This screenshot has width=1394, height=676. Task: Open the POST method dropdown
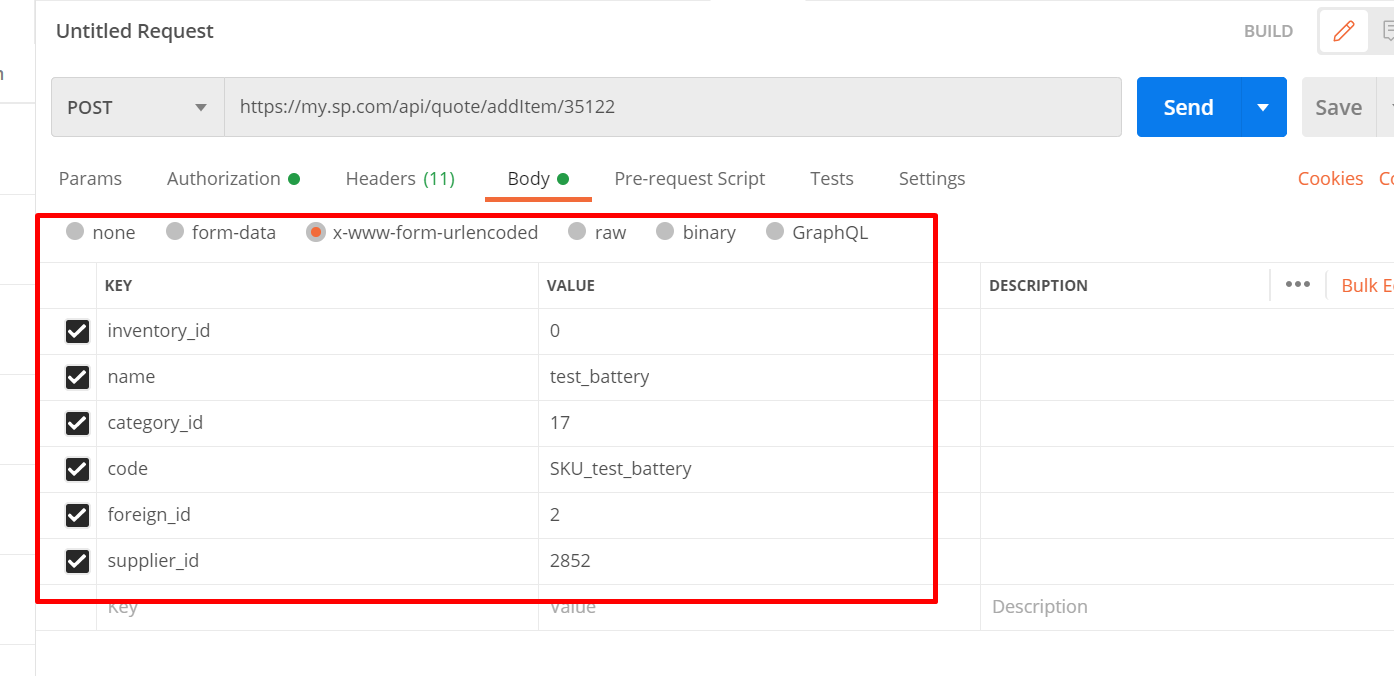click(x=137, y=108)
